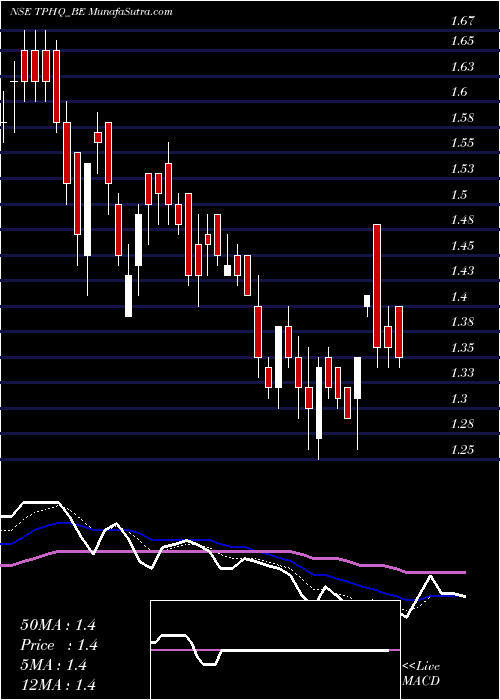Click the 1.67 price axis label
The image size is (500, 700).
tap(462, 21)
